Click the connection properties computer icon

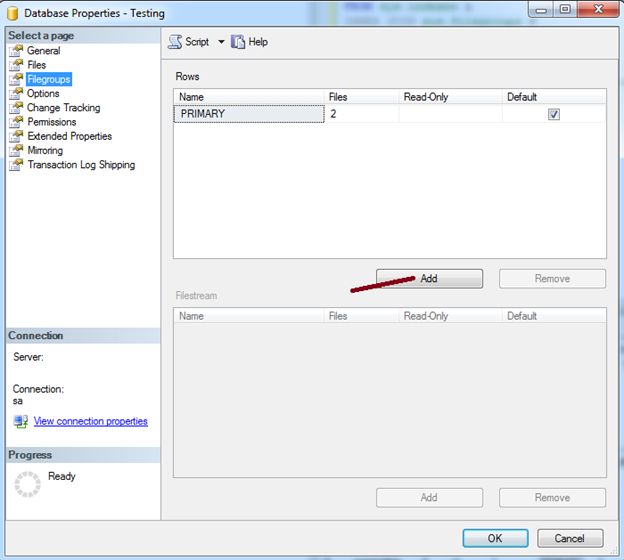(21, 421)
